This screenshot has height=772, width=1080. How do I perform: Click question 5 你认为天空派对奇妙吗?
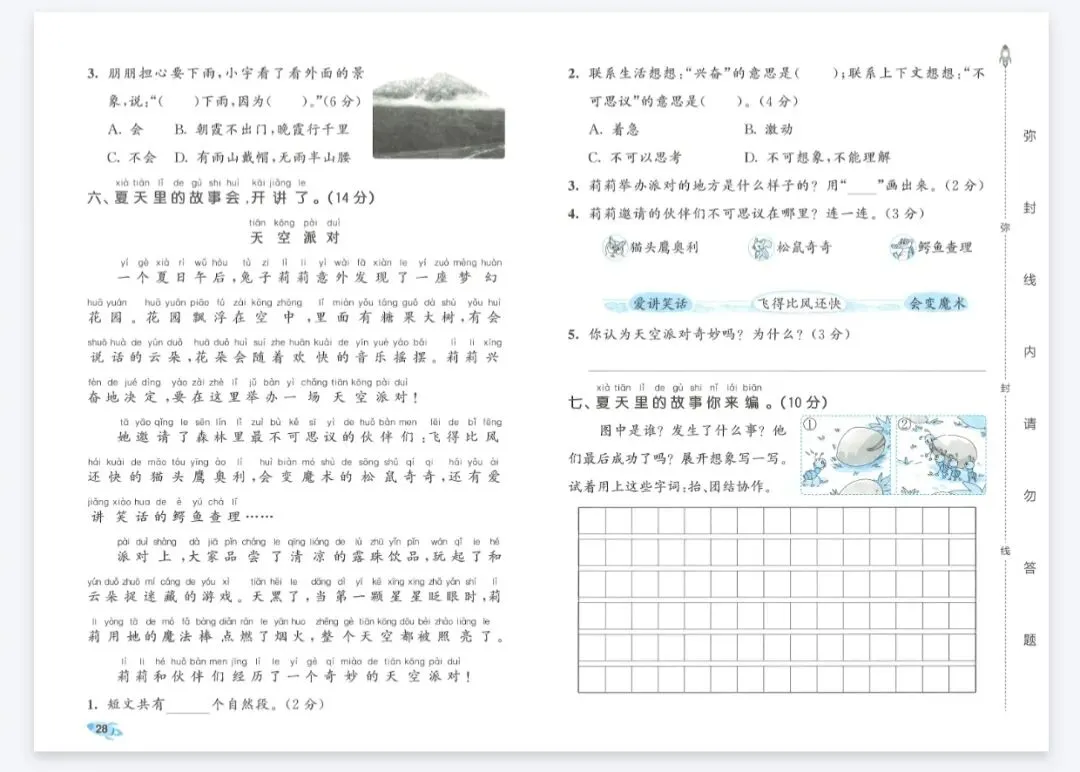(709, 335)
